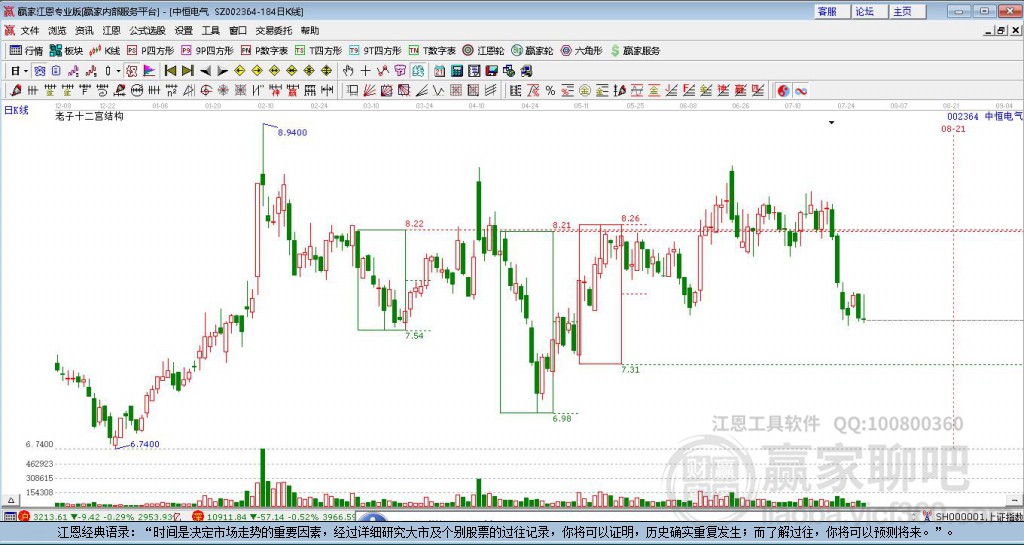Click the 日K线 label
The width and height of the screenshot is (1024, 545).
16,110
